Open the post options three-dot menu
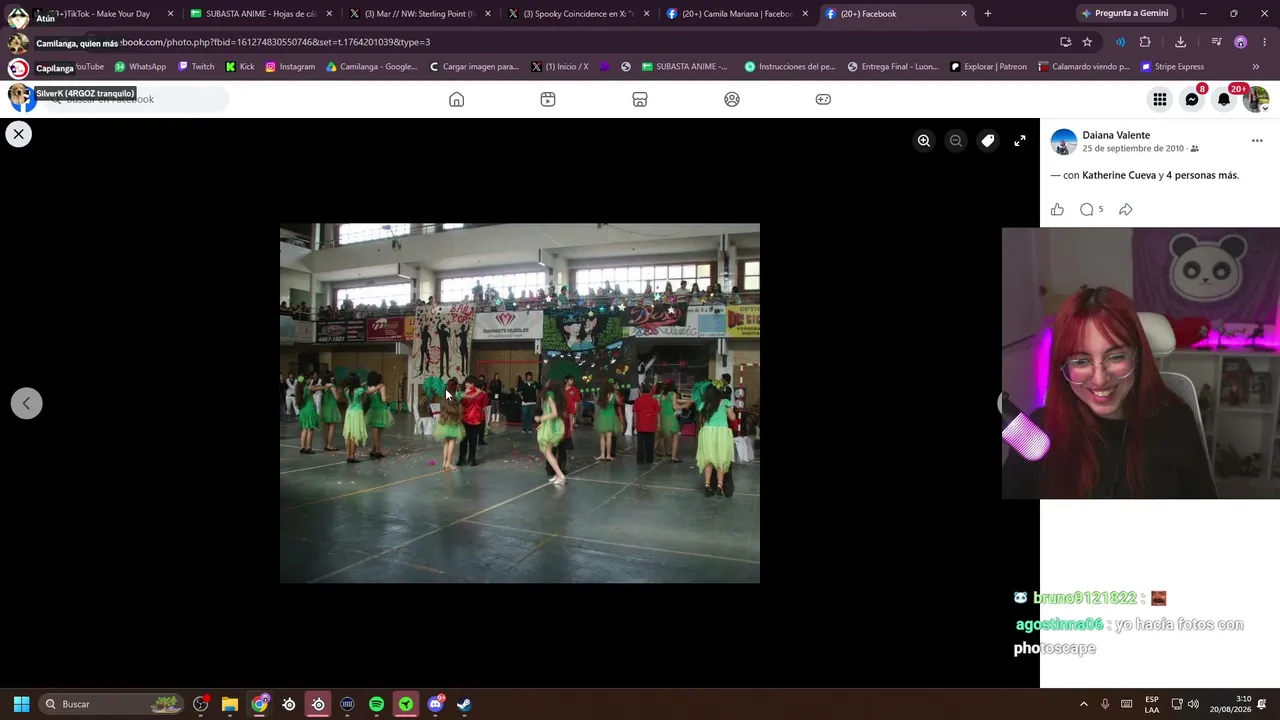The width and height of the screenshot is (1280, 720). (x=1257, y=141)
